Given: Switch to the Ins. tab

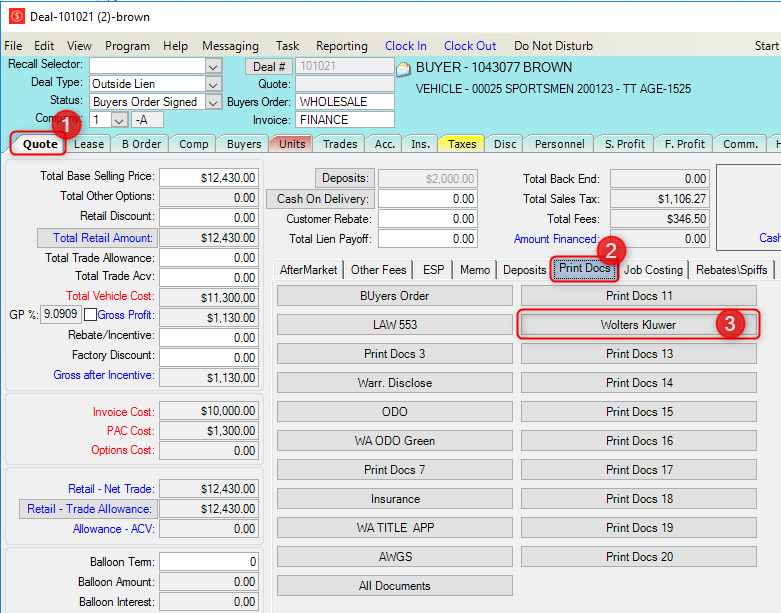Looking at the screenshot, I should click(420, 144).
